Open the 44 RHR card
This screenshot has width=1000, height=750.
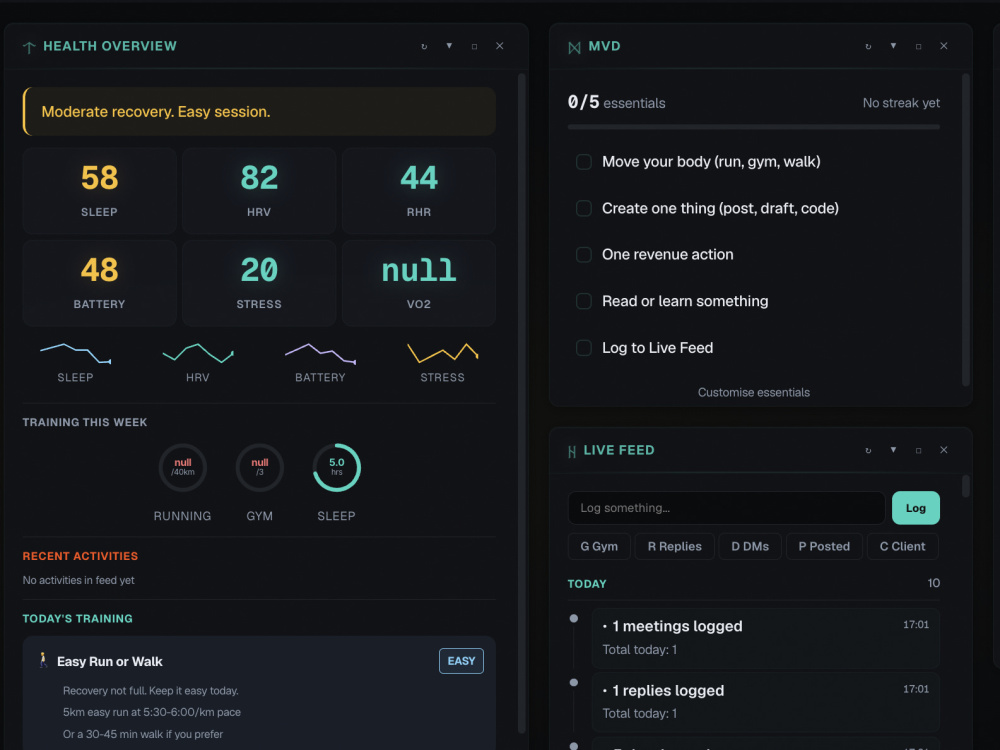coord(419,191)
